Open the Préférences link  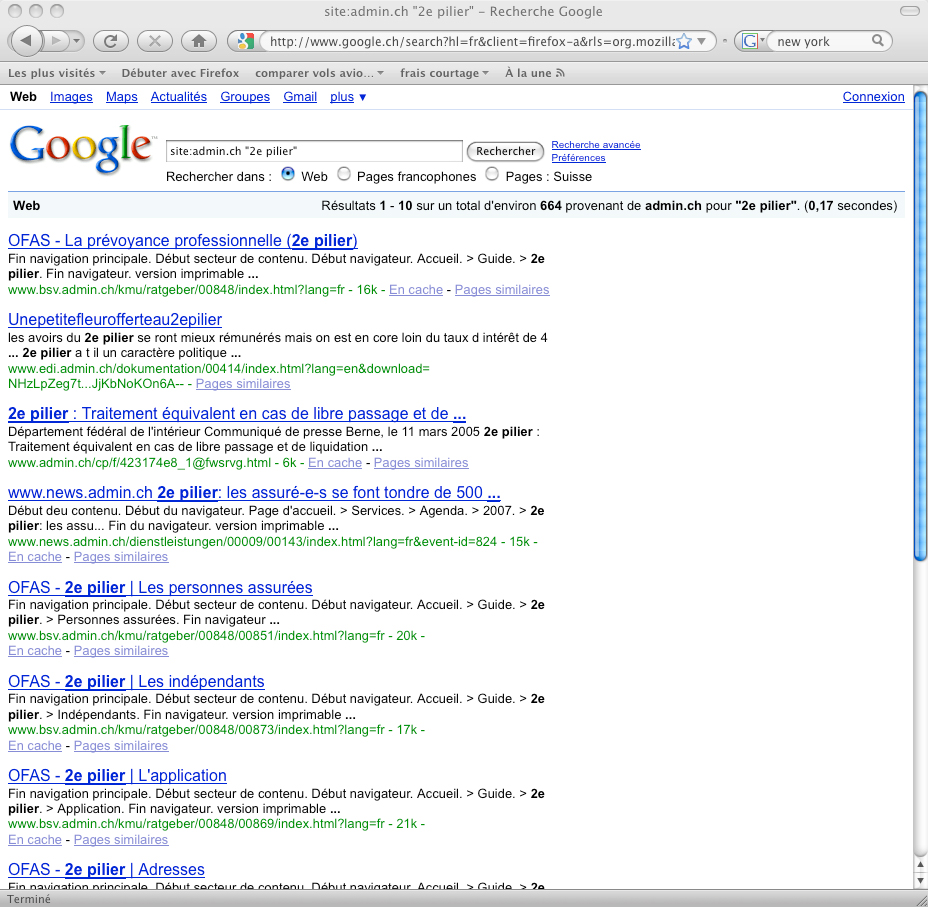(578, 157)
